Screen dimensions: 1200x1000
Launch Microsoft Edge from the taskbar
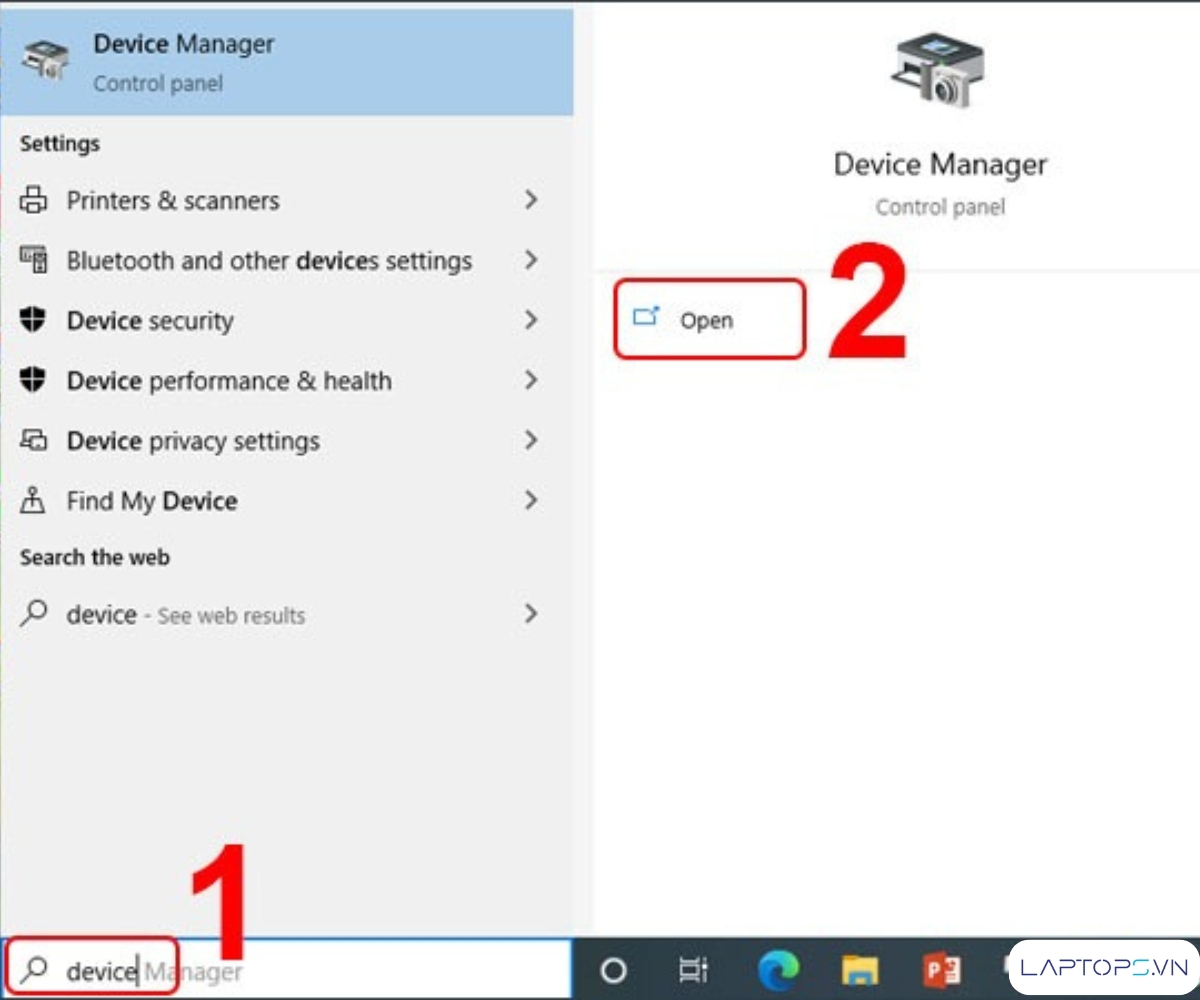(x=777, y=970)
